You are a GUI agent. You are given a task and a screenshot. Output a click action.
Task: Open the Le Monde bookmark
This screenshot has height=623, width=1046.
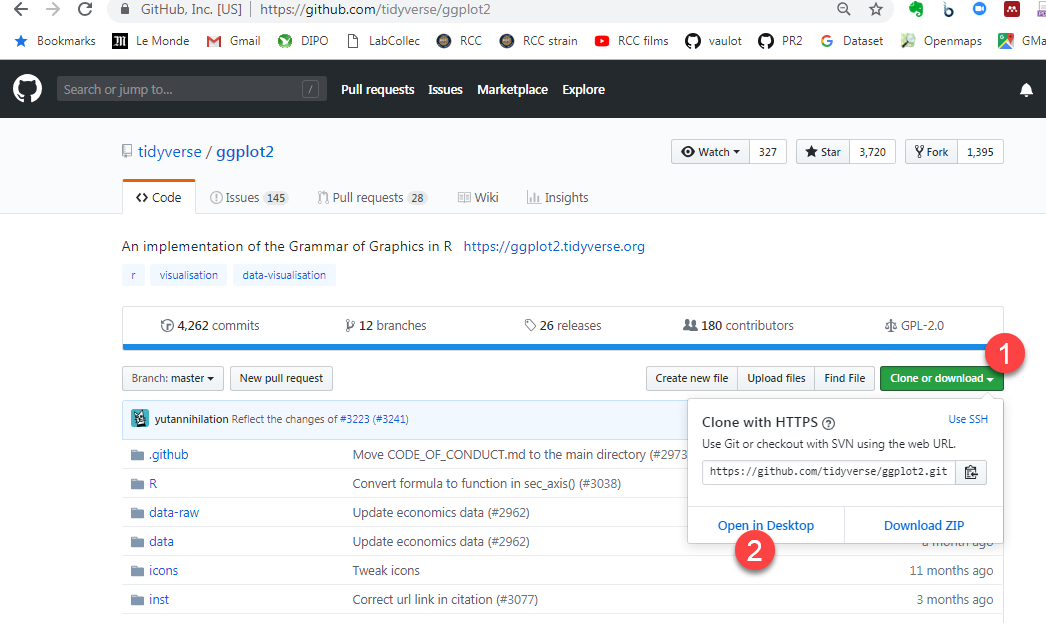[x=151, y=41]
